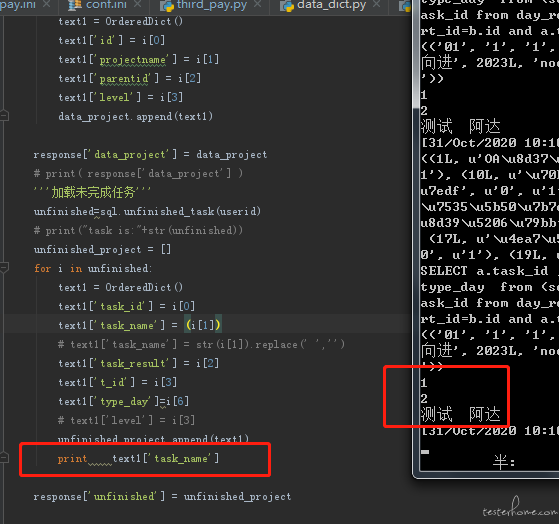Image resolution: width=559 pixels, height=524 pixels.
Task: Place cursor on unfinished=sql.unfinished_task(userid) line
Action: 147,211
